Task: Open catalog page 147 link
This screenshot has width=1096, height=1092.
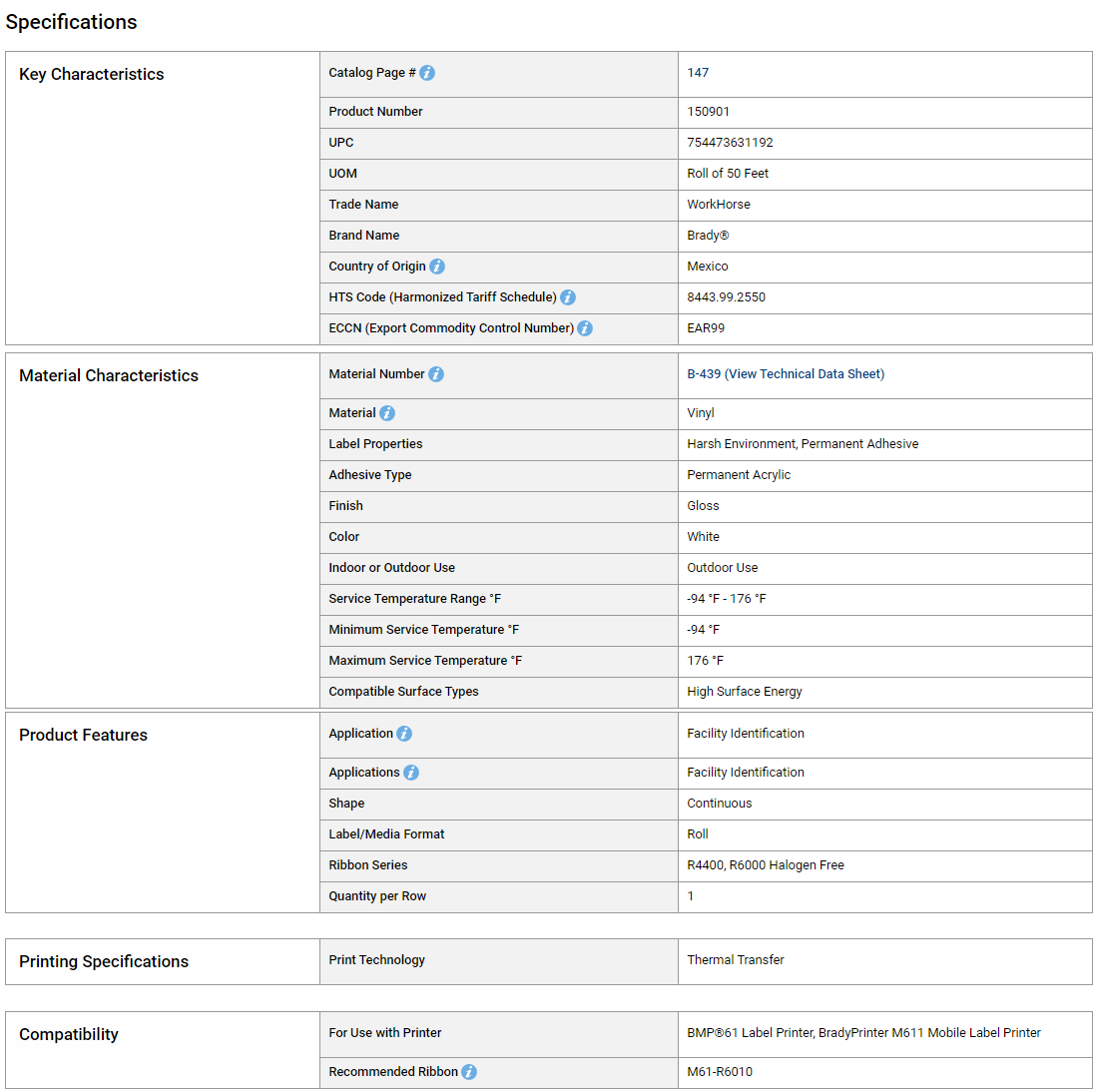Action: (x=698, y=73)
